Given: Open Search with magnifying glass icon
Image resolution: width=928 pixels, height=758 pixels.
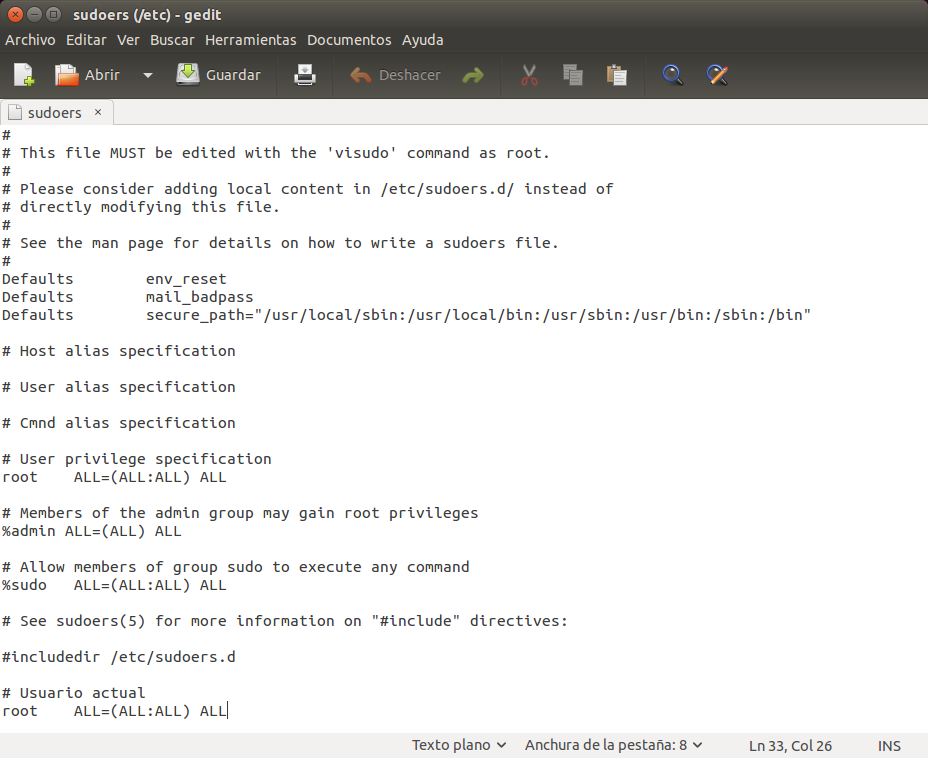Looking at the screenshot, I should (x=673, y=75).
